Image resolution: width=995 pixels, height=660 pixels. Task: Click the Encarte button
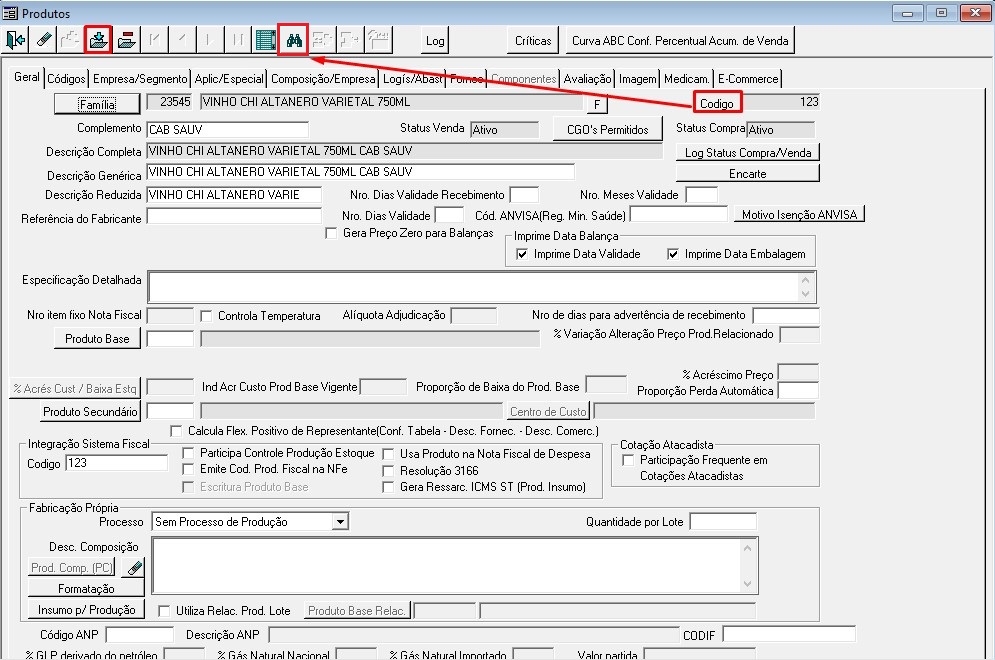pos(748,173)
